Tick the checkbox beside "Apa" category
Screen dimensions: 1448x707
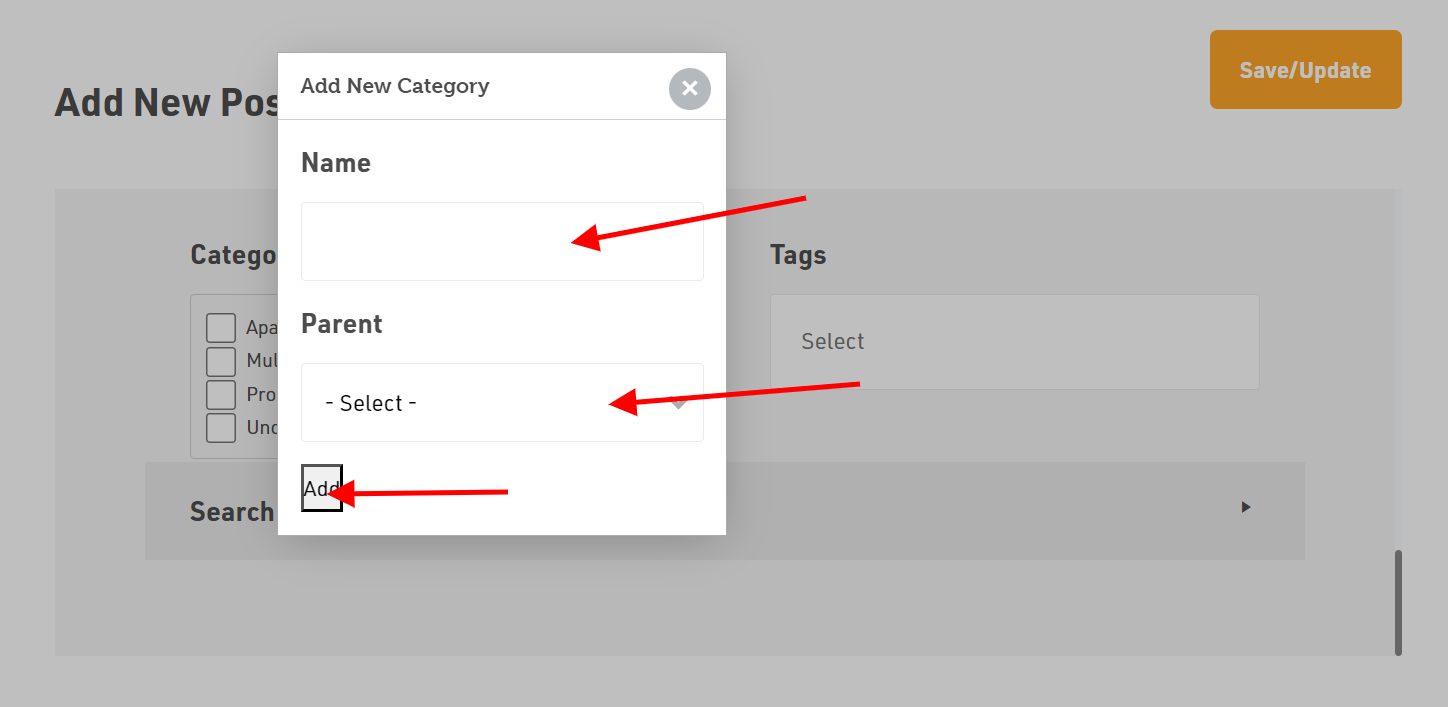[x=221, y=328]
